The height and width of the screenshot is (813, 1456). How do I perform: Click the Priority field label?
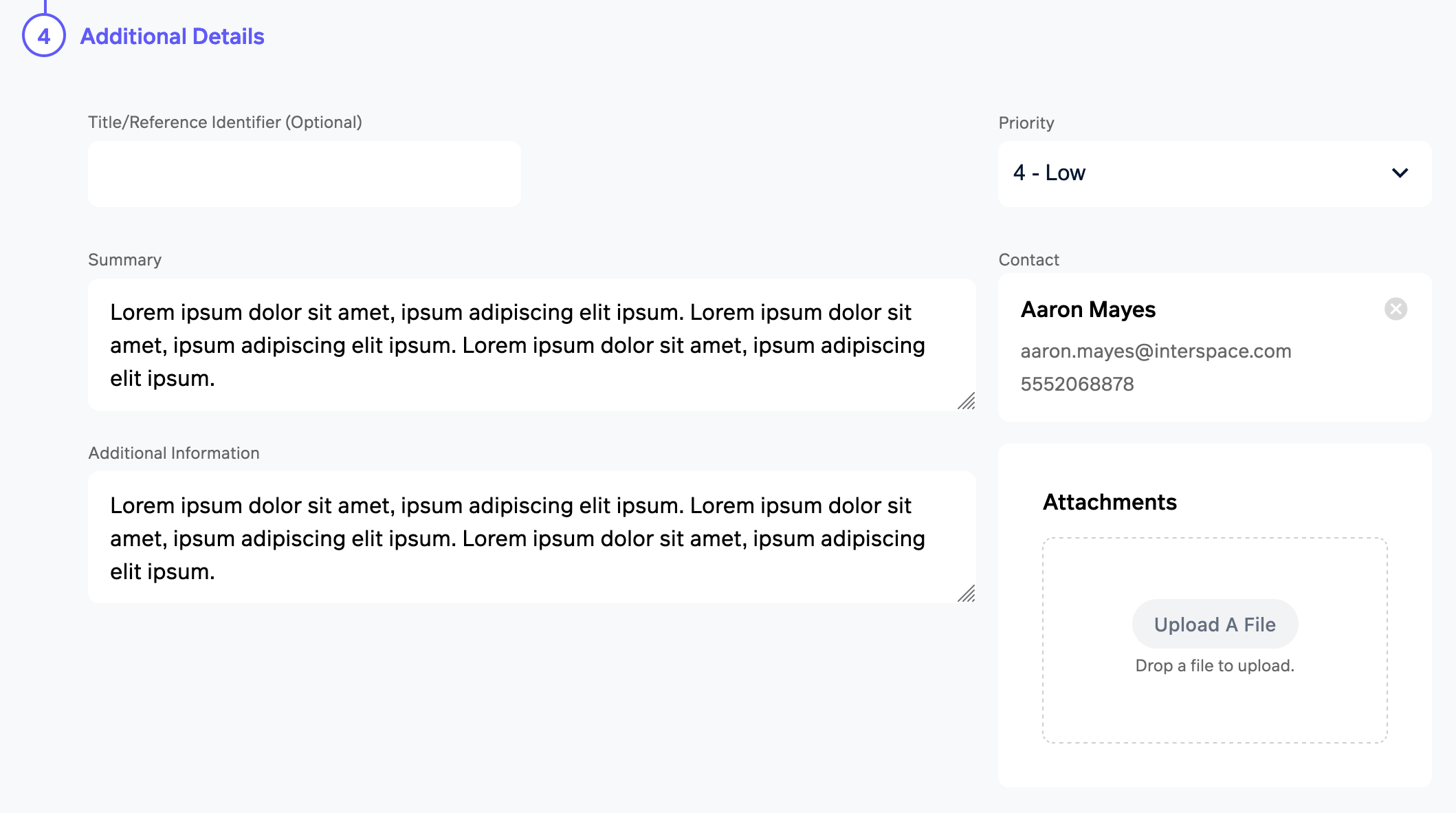pyautogui.click(x=1026, y=123)
